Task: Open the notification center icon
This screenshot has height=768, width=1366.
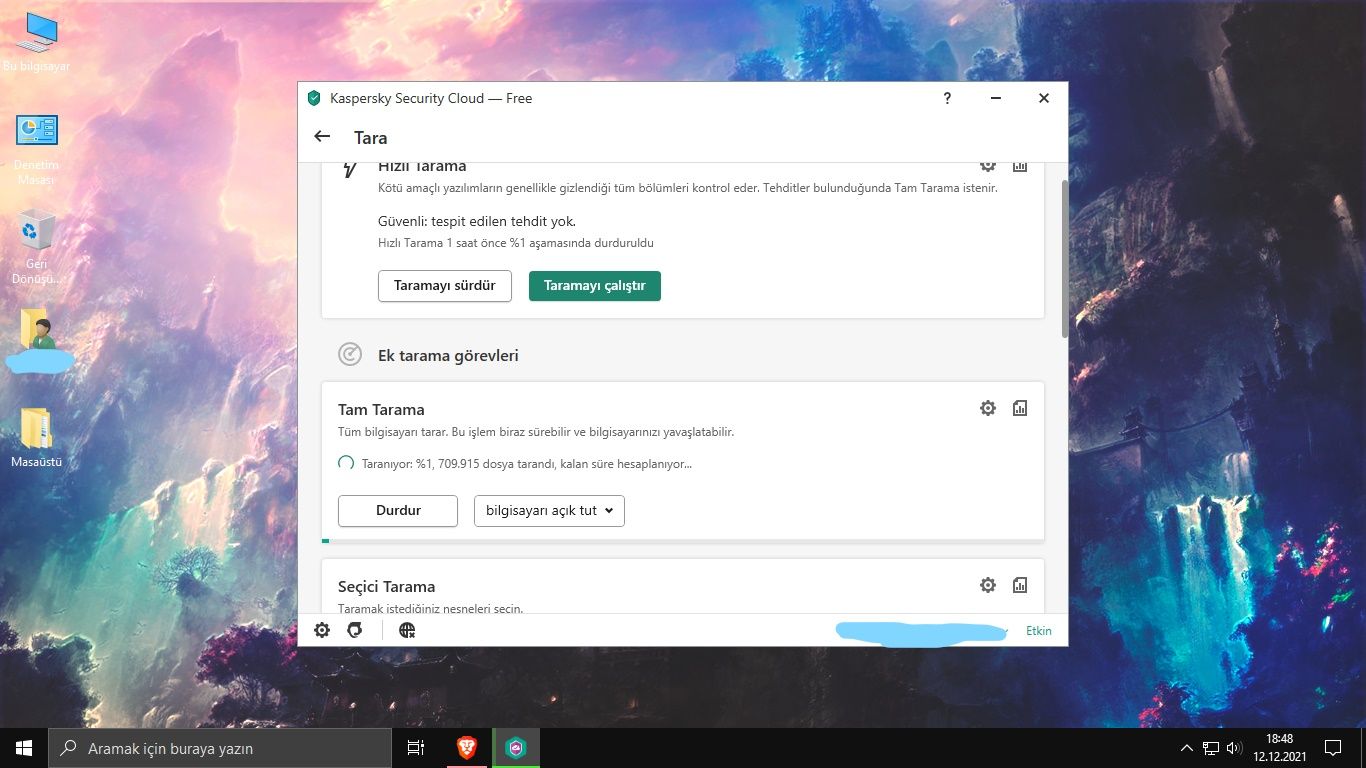Action: (x=1333, y=748)
